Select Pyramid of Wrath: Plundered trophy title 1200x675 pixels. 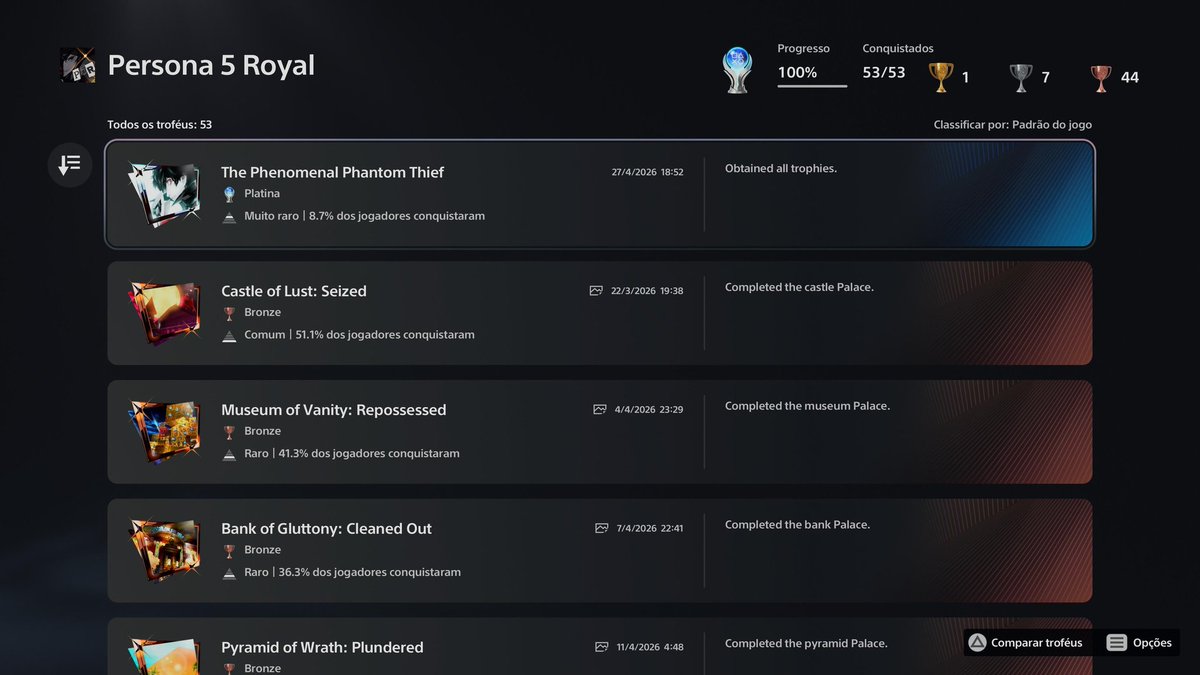click(322, 647)
